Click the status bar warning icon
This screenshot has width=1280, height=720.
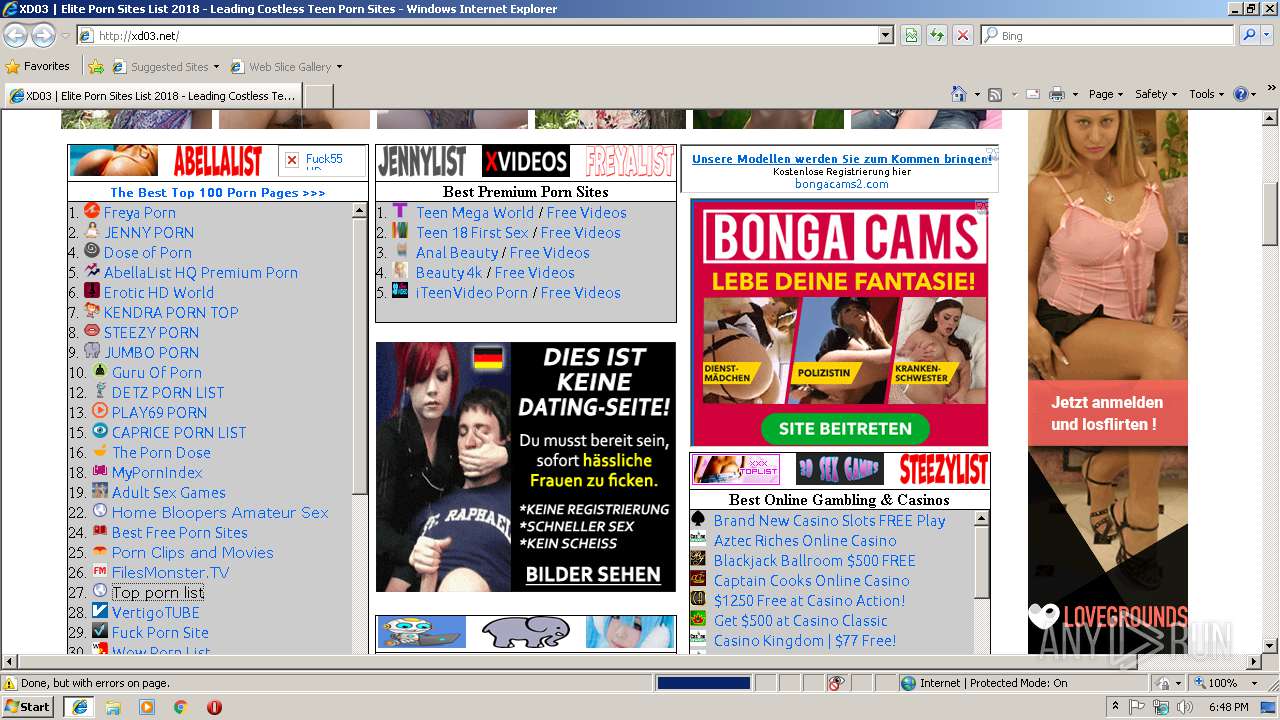click(11, 683)
